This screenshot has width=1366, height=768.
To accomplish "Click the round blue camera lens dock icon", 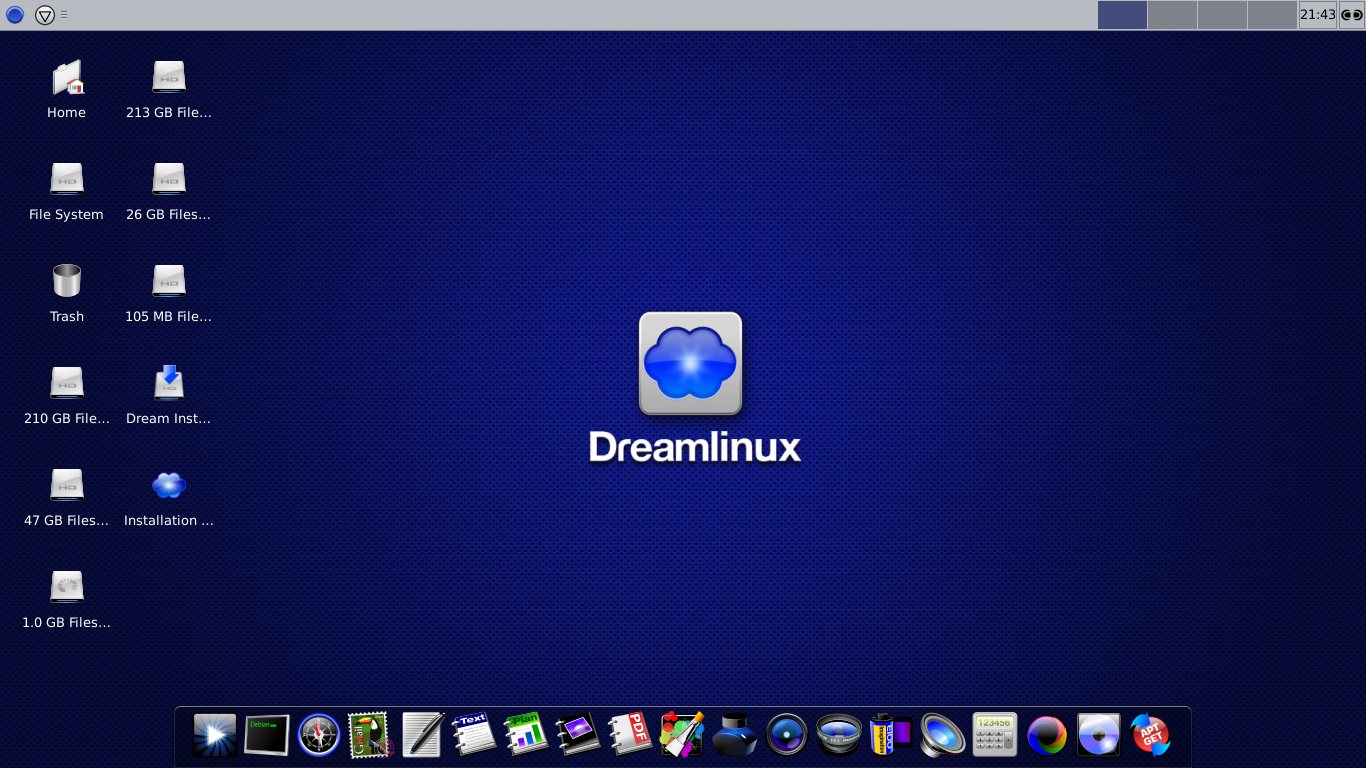I will [x=787, y=735].
